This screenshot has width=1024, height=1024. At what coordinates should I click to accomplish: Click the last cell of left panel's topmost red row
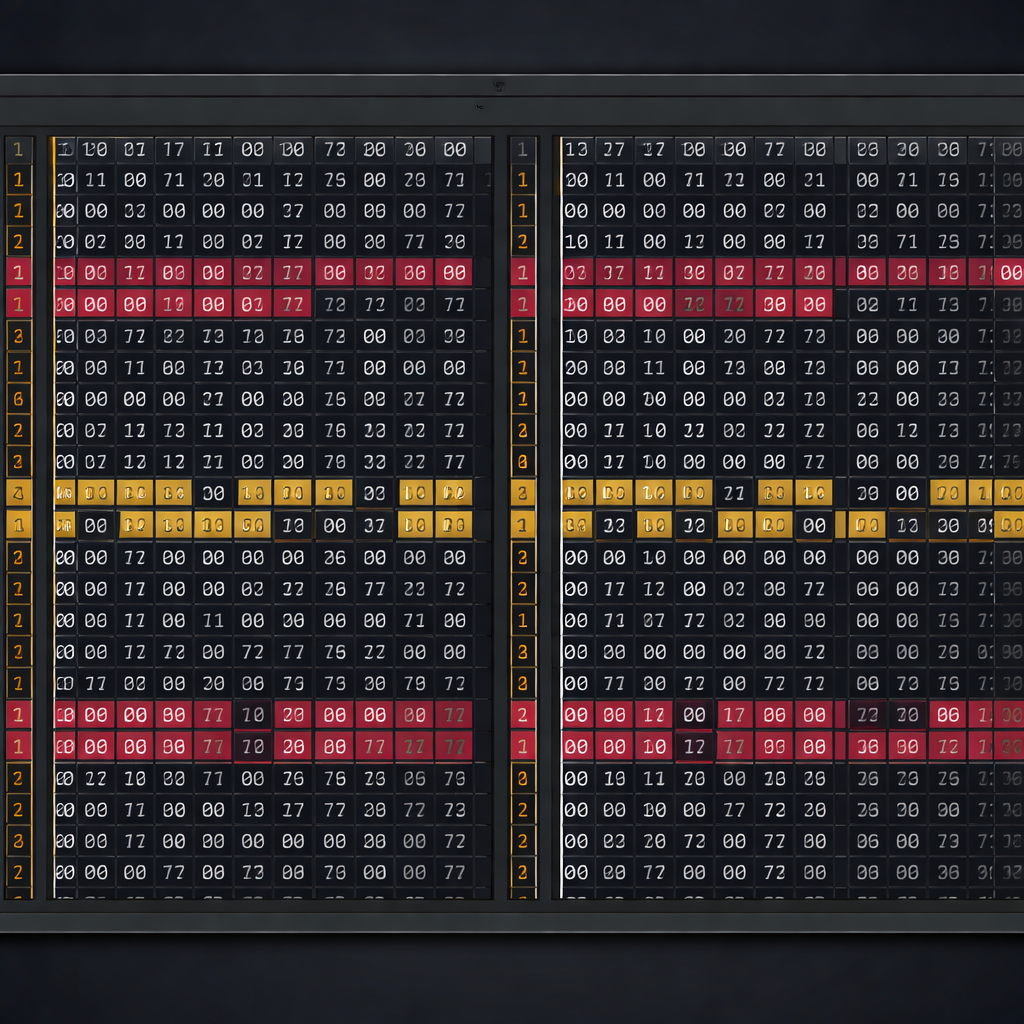454,273
